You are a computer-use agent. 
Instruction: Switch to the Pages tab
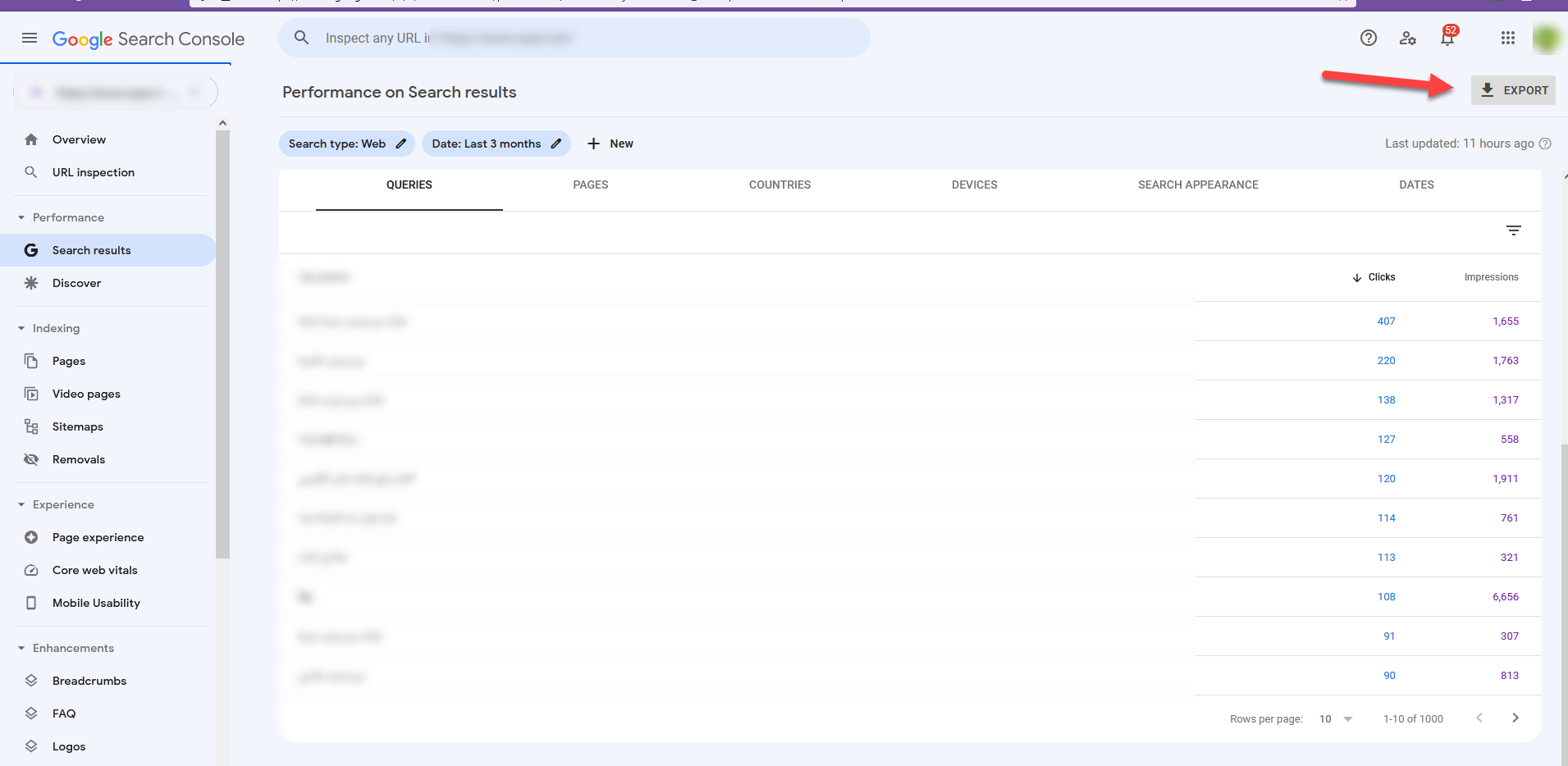pyautogui.click(x=590, y=185)
